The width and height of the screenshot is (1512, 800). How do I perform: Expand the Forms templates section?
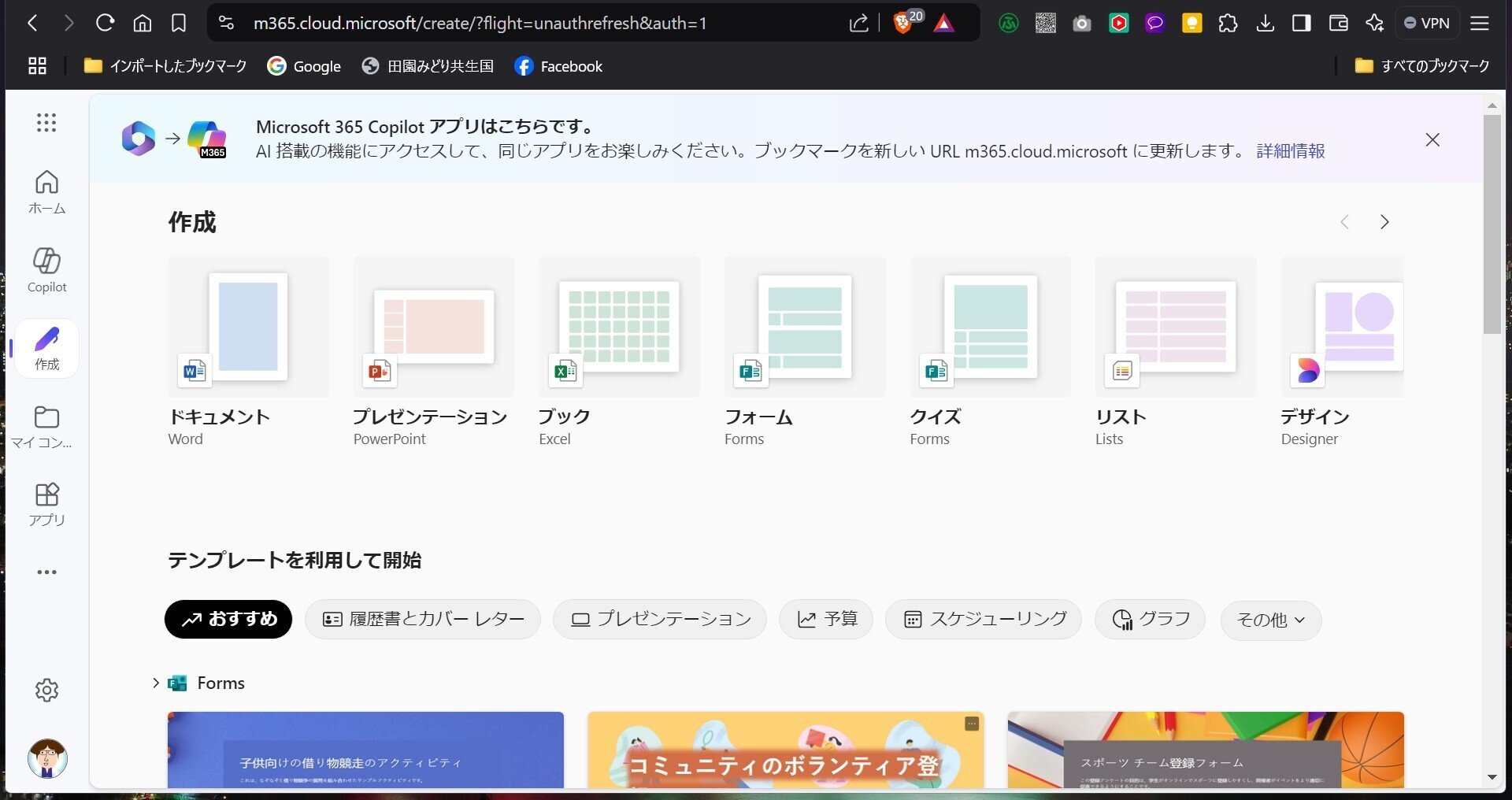pyautogui.click(x=156, y=683)
